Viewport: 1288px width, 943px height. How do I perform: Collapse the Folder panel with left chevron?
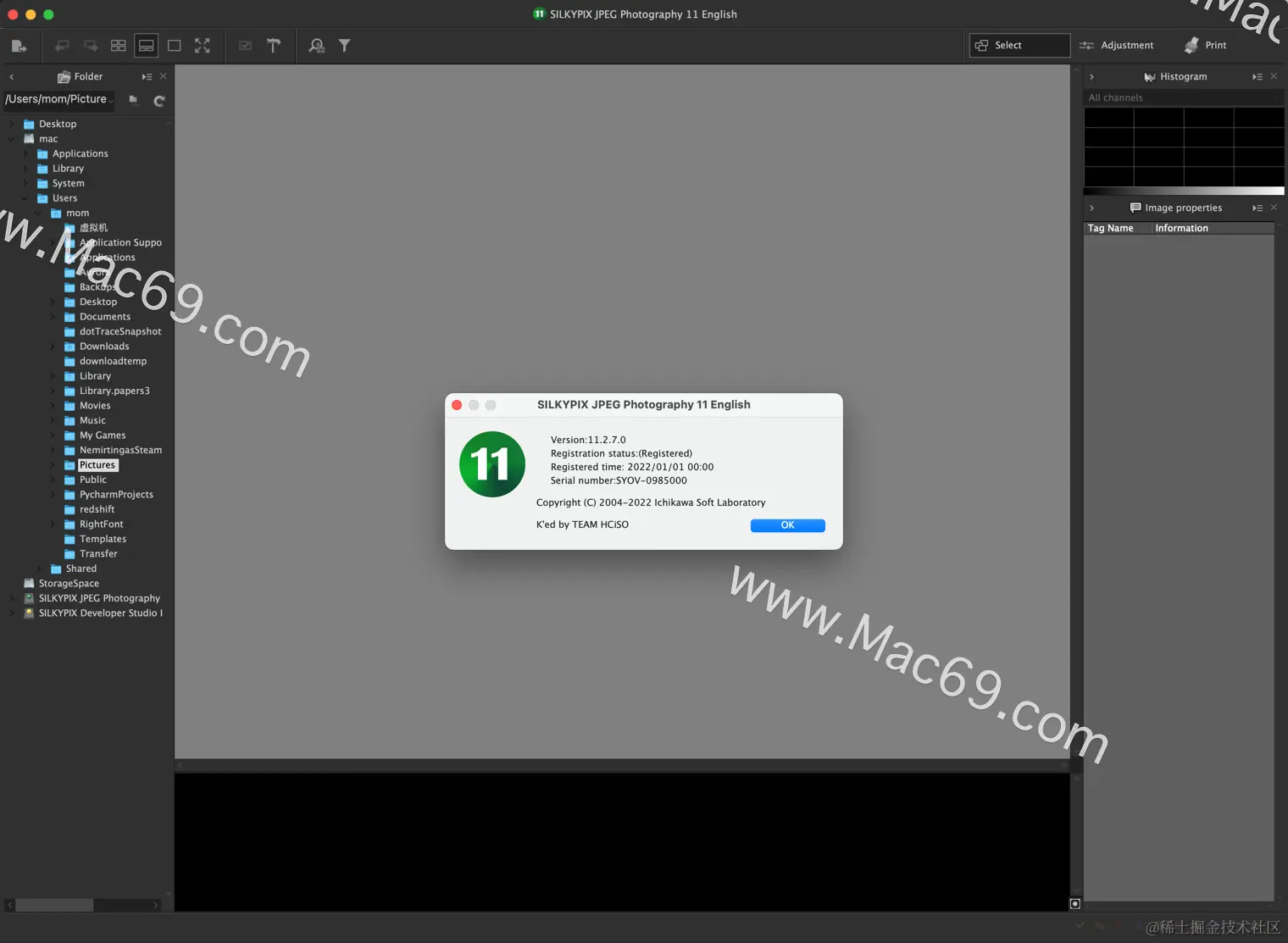click(x=12, y=77)
